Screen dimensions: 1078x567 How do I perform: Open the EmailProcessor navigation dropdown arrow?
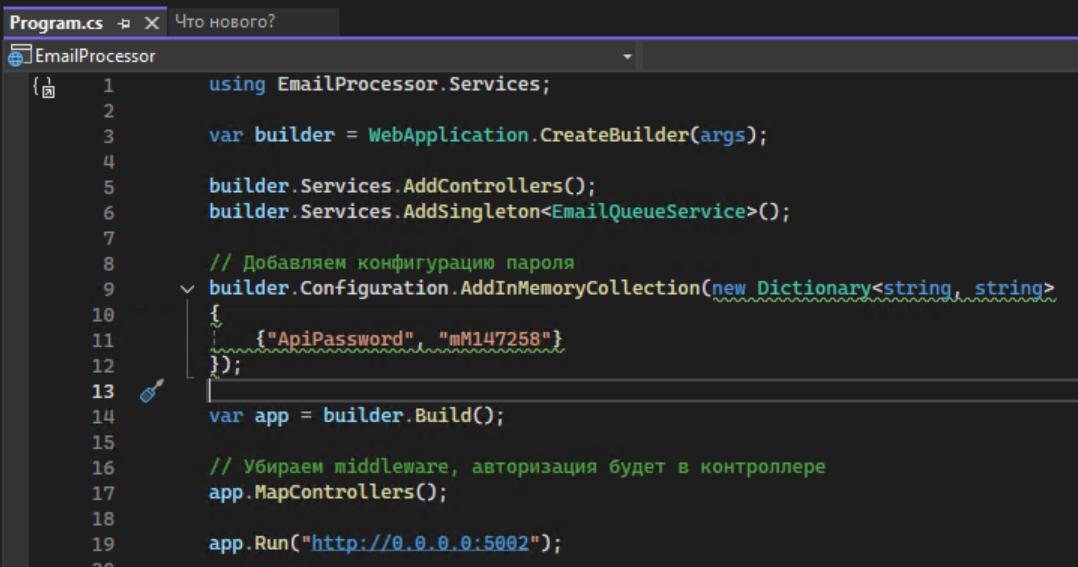[x=627, y=57]
